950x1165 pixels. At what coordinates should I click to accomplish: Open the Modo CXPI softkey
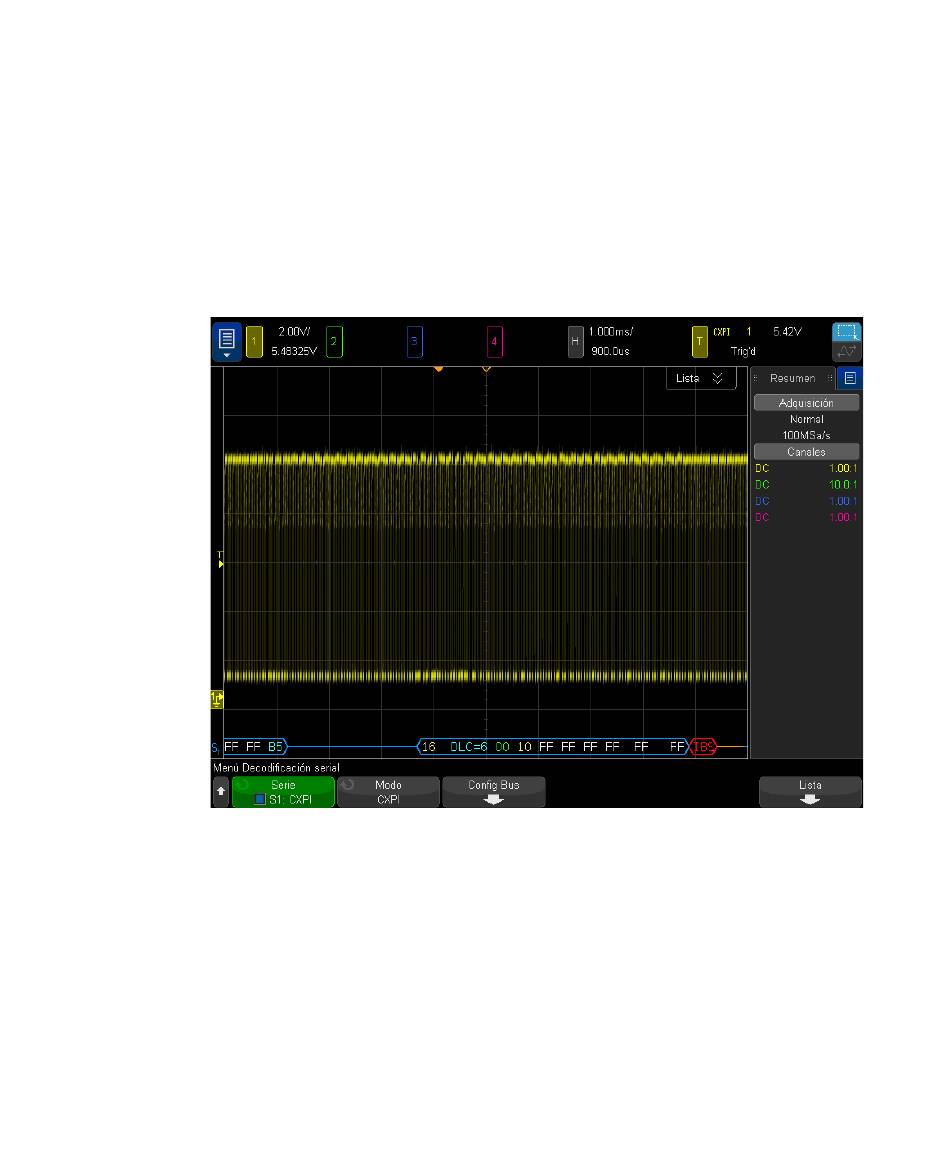coord(388,792)
